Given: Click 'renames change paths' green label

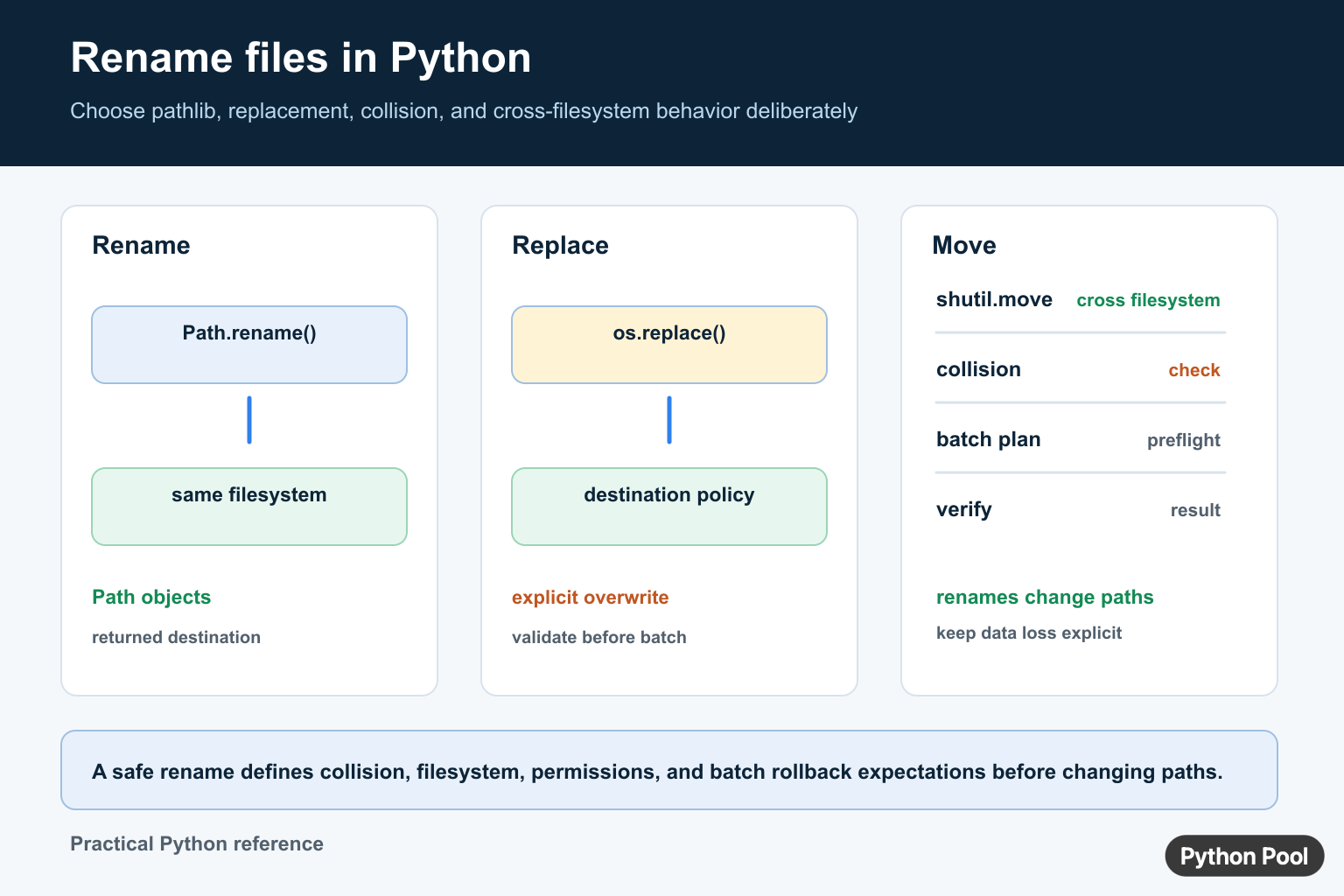Looking at the screenshot, I should coord(1045,598).
